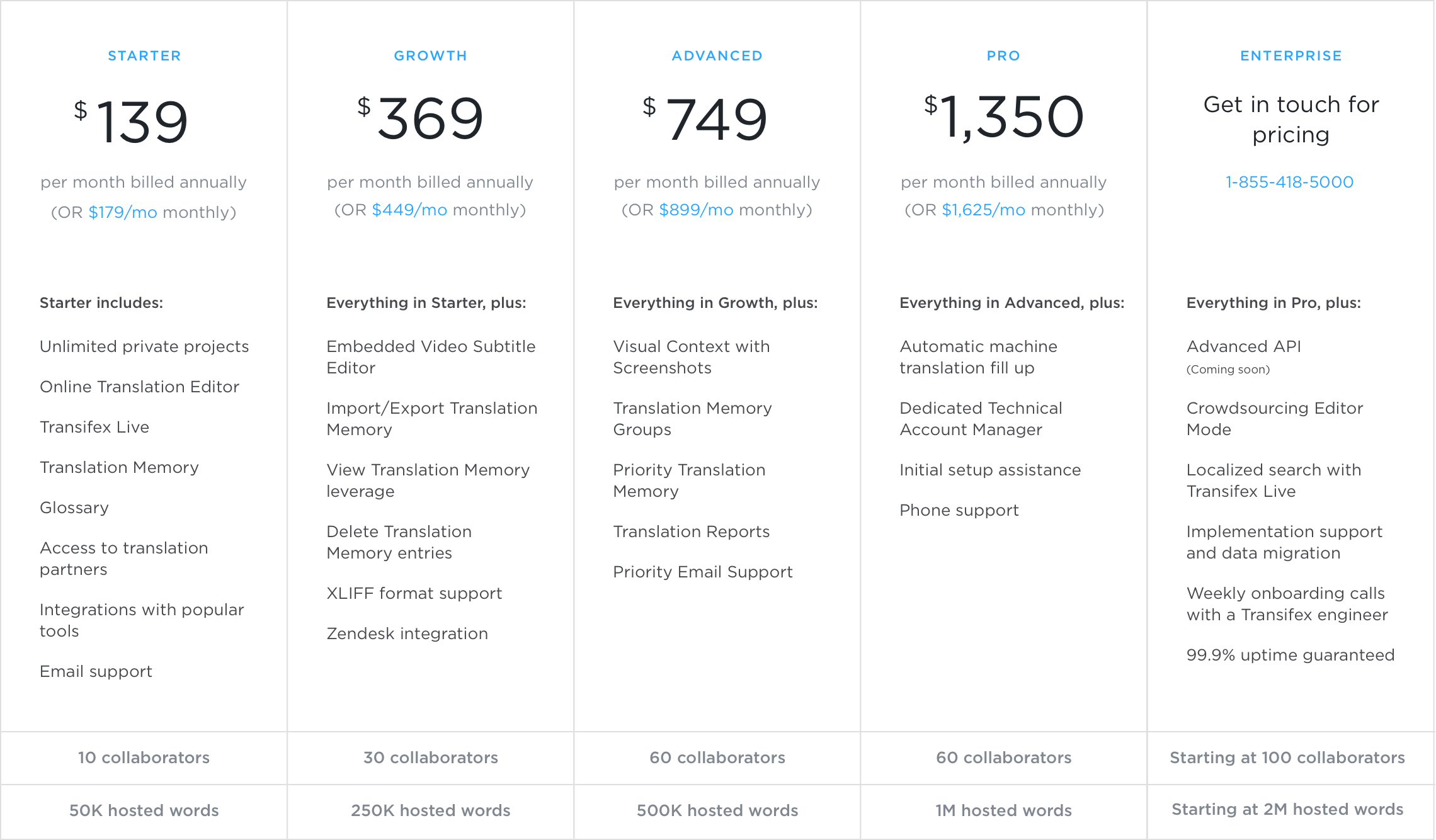Click the $749 Advanced price
This screenshot has width=1436, height=840.
tap(705, 118)
